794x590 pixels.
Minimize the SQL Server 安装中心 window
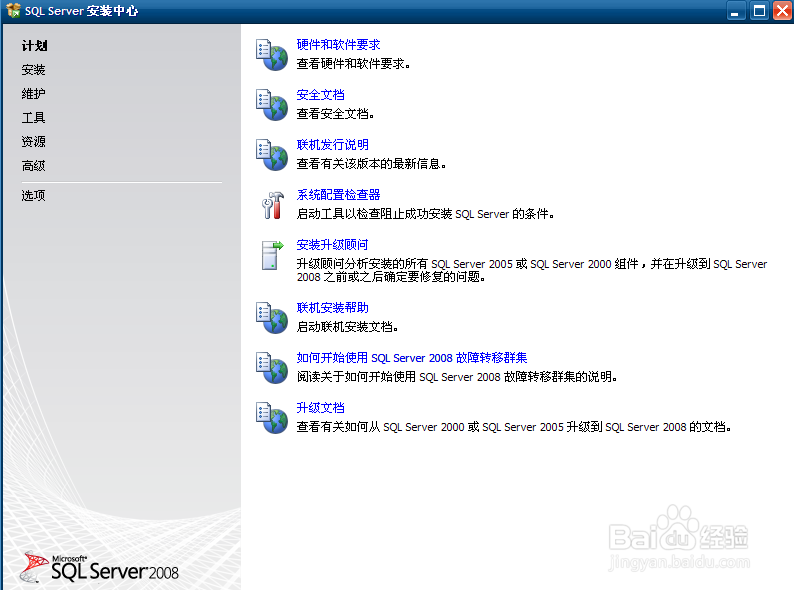(x=735, y=11)
